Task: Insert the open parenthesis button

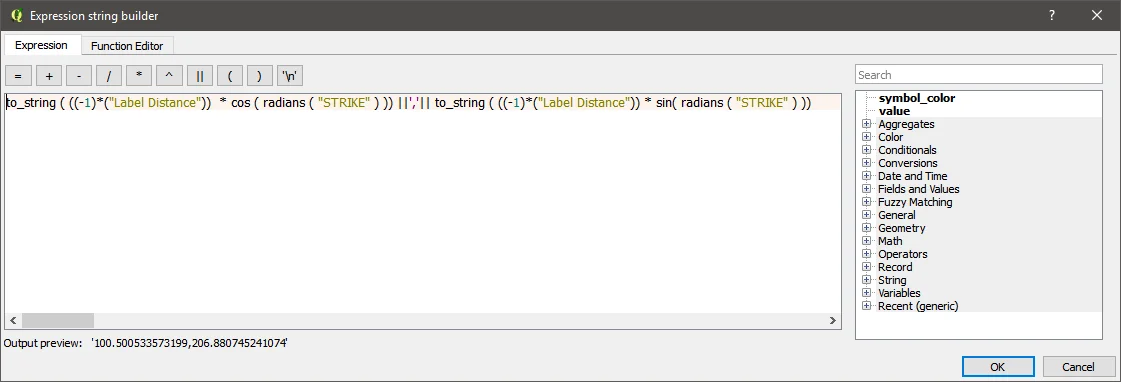Action: tap(230, 75)
